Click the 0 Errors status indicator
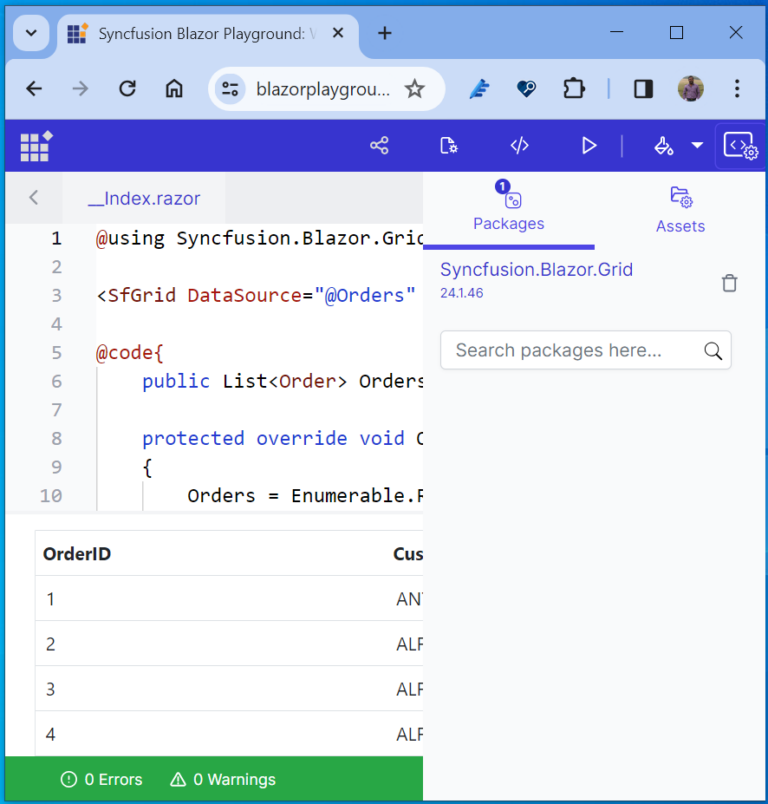The height and width of the screenshot is (804, 768). [x=101, y=779]
